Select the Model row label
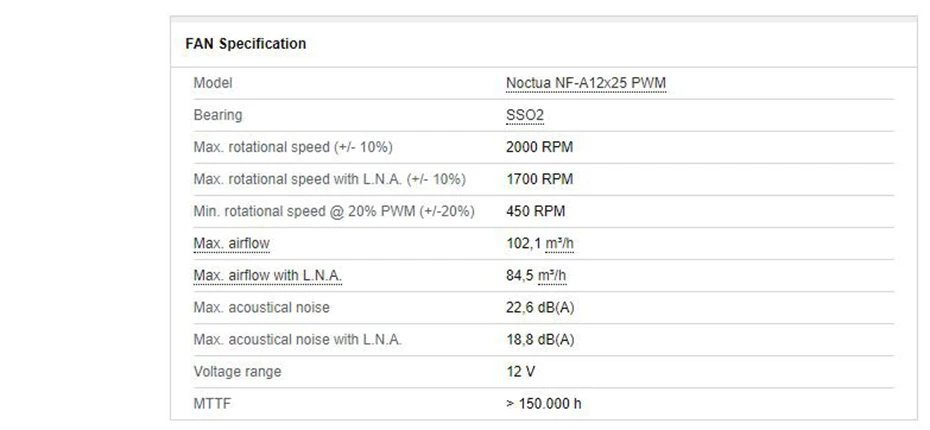 tap(213, 84)
